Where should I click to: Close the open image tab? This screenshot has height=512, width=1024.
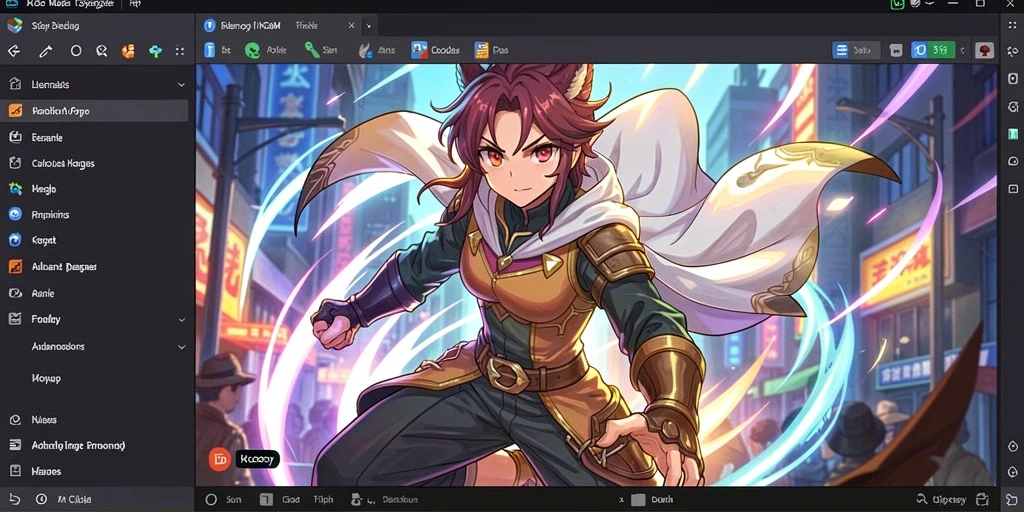click(x=351, y=25)
